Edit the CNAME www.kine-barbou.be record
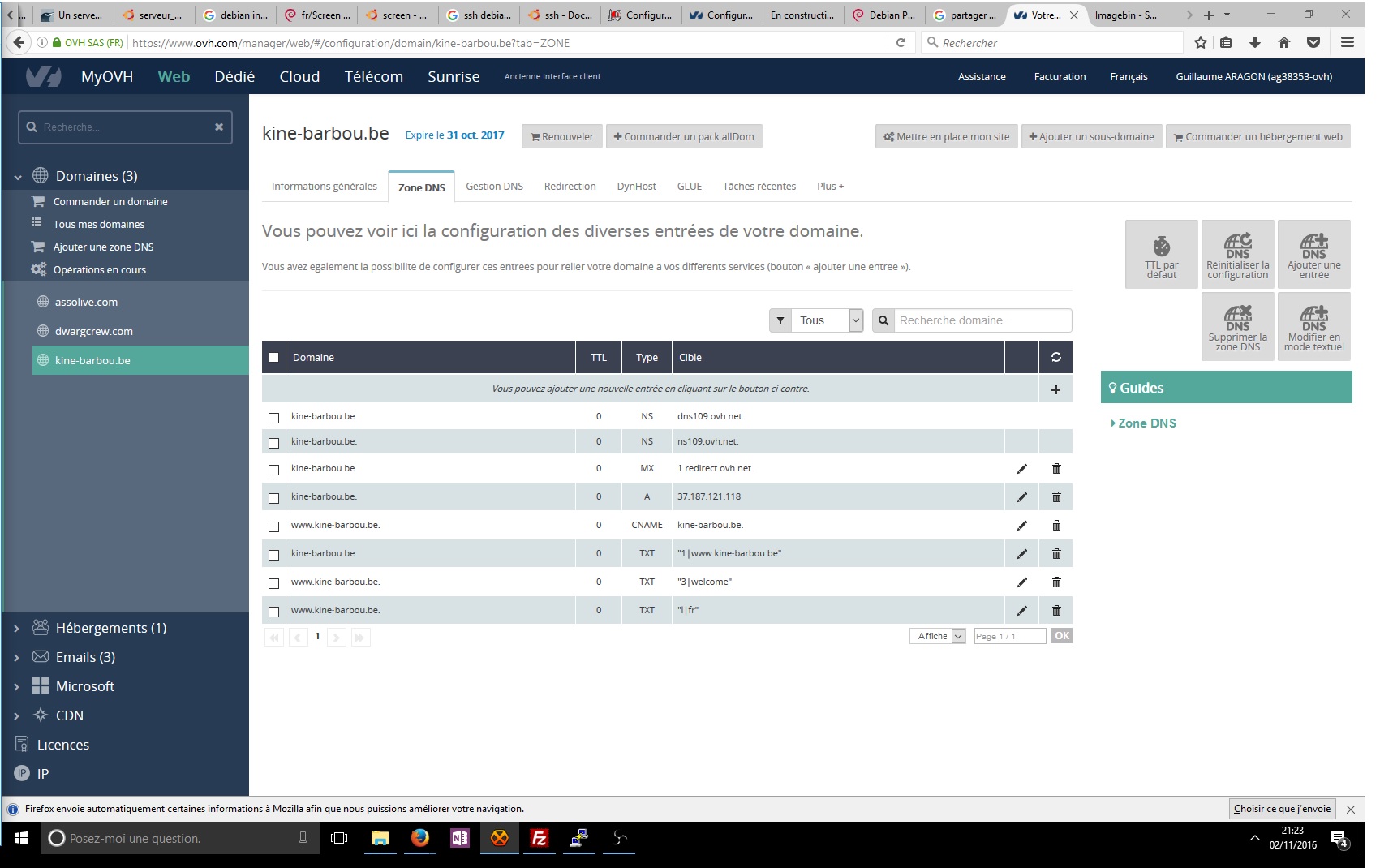This screenshot has height=868, width=1380. pyautogui.click(x=1021, y=525)
